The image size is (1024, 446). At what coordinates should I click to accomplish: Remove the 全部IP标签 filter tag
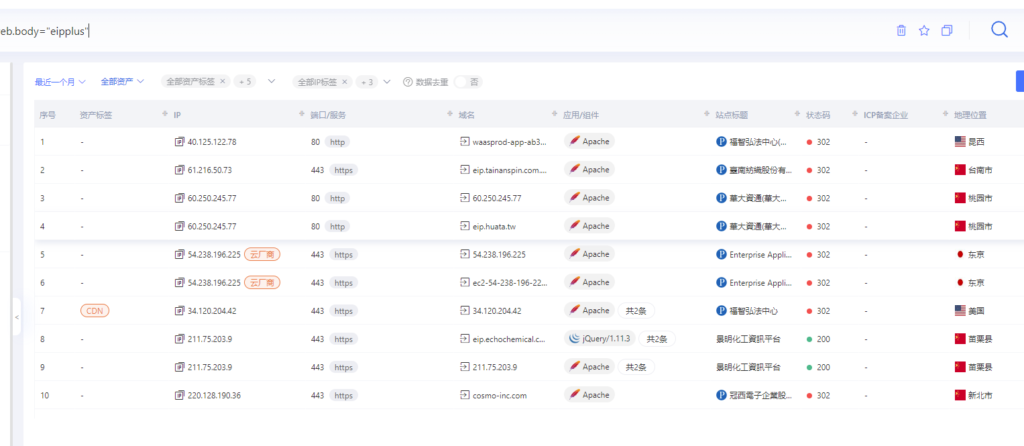coord(344,82)
